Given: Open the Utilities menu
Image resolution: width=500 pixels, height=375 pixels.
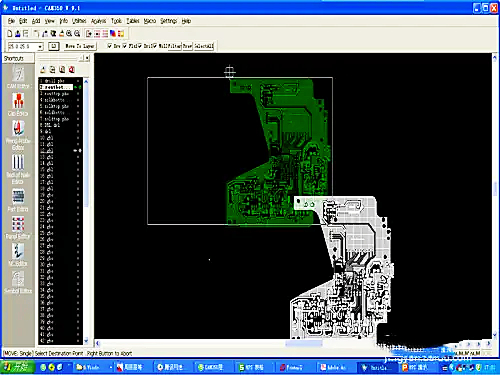Looking at the screenshot, I should tap(79, 21).
